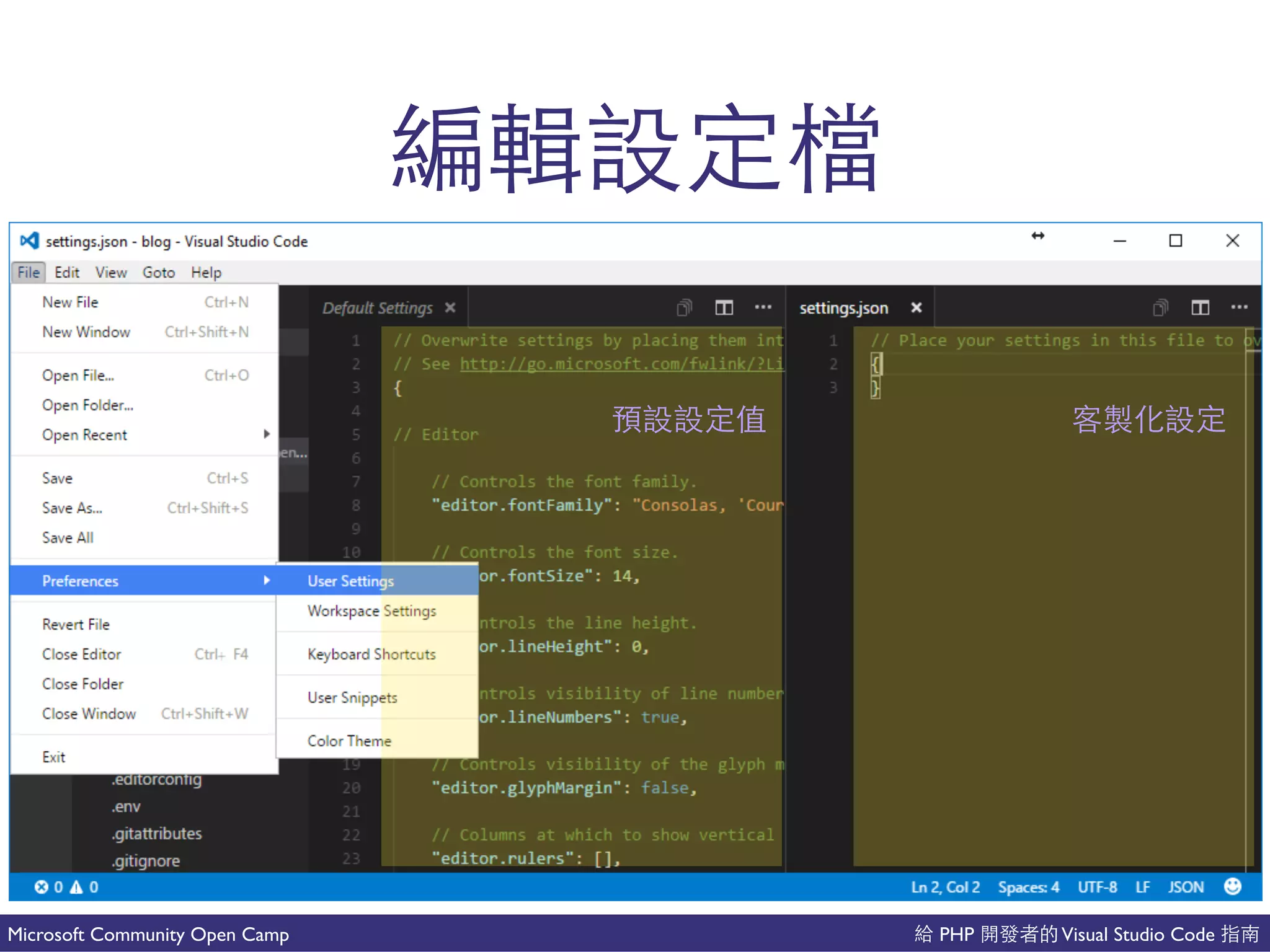
Task: Click Ln 2, Col 2 in status bar
Action: (945, 887)
